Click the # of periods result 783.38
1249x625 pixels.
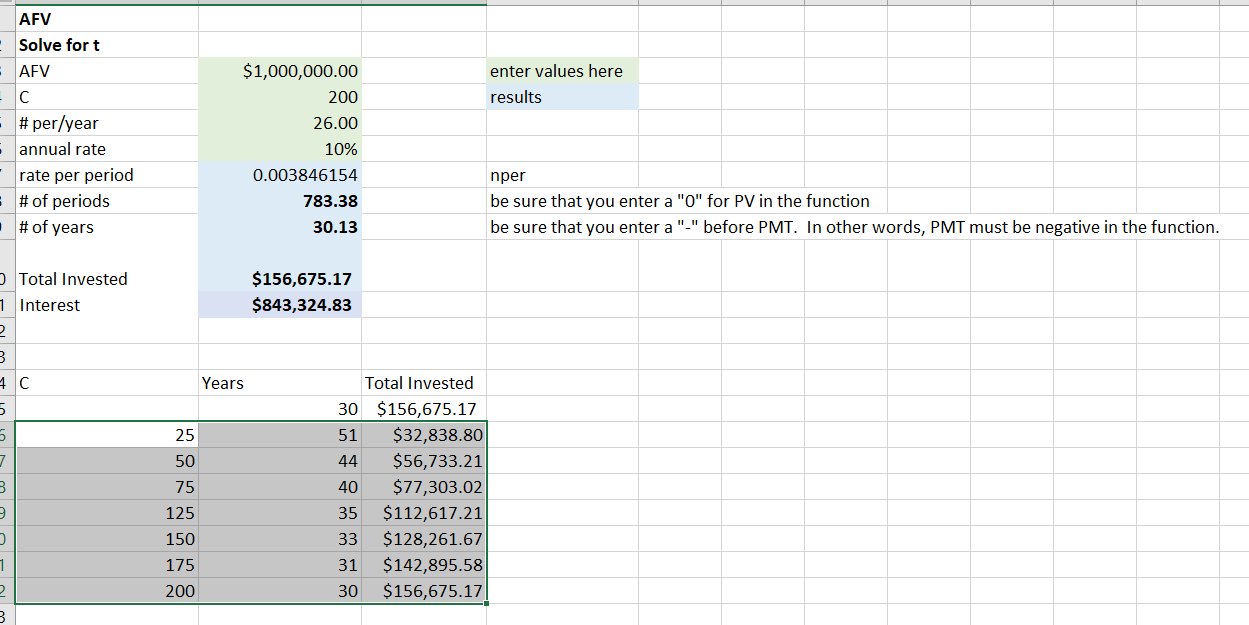click(x=280, y=201)
